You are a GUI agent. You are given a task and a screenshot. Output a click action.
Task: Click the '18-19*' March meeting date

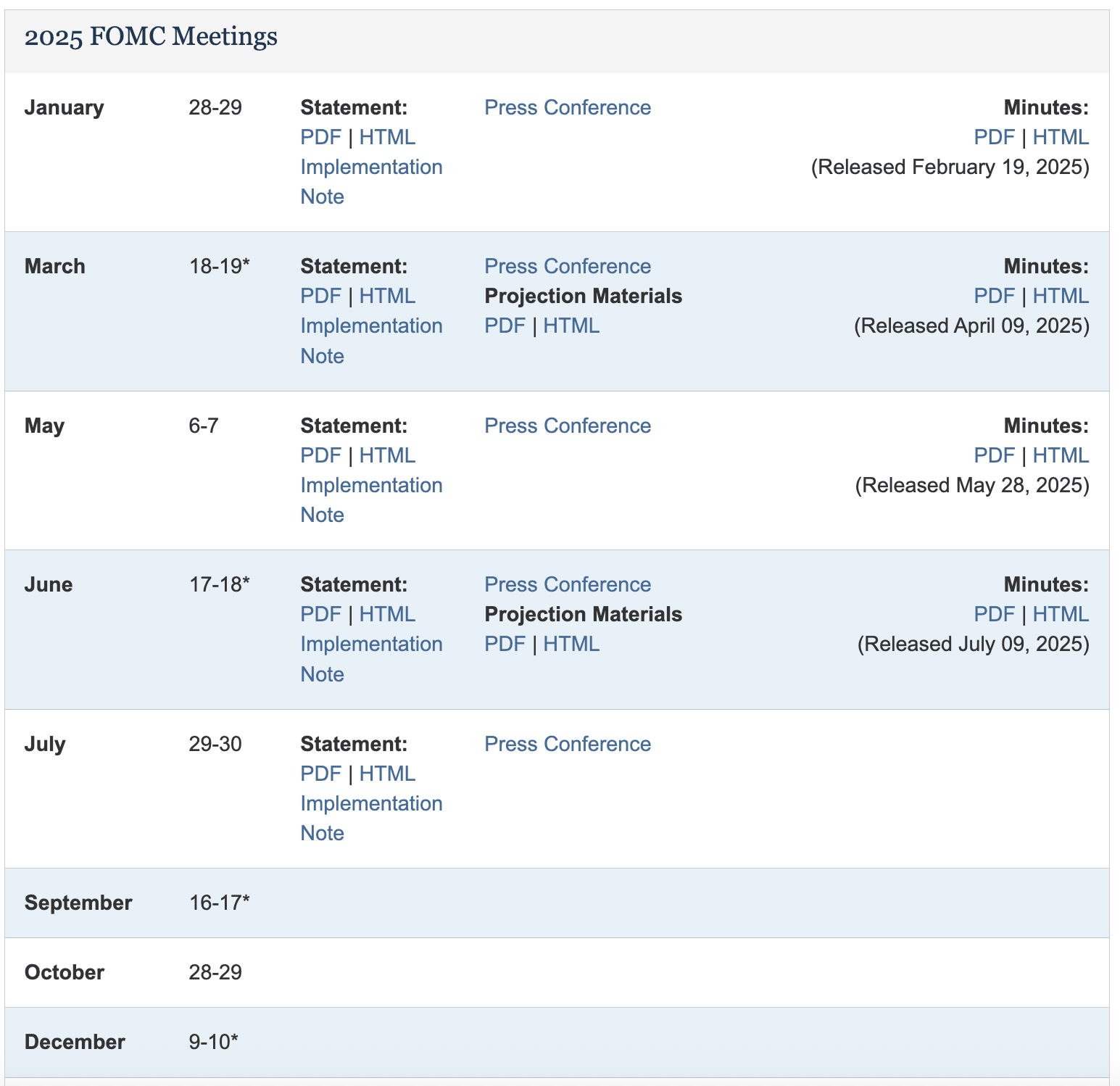[x=220, y=266]
